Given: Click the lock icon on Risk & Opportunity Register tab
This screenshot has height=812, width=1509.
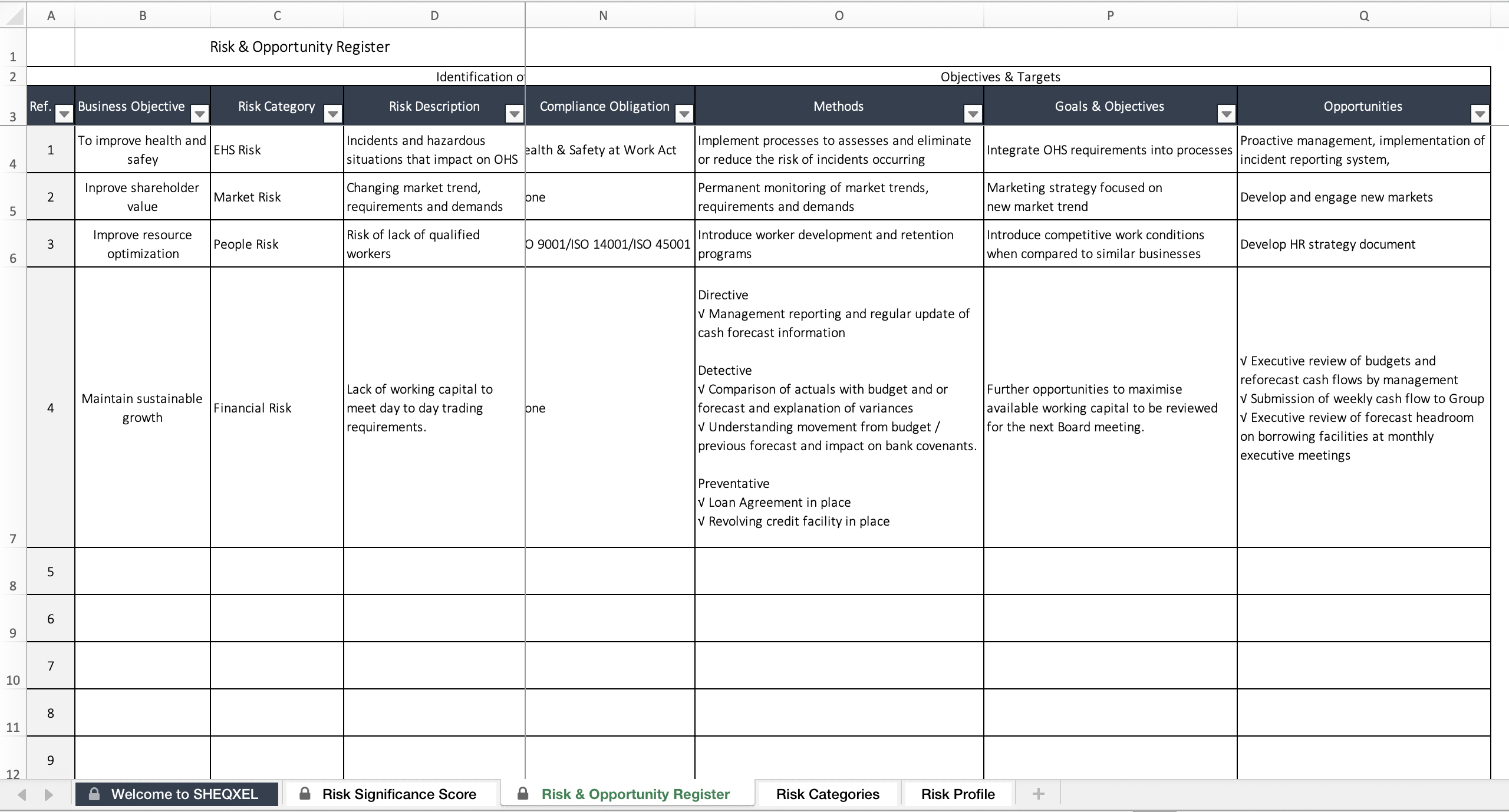Looking at the screenshot, I should click(x=522, y=794).
